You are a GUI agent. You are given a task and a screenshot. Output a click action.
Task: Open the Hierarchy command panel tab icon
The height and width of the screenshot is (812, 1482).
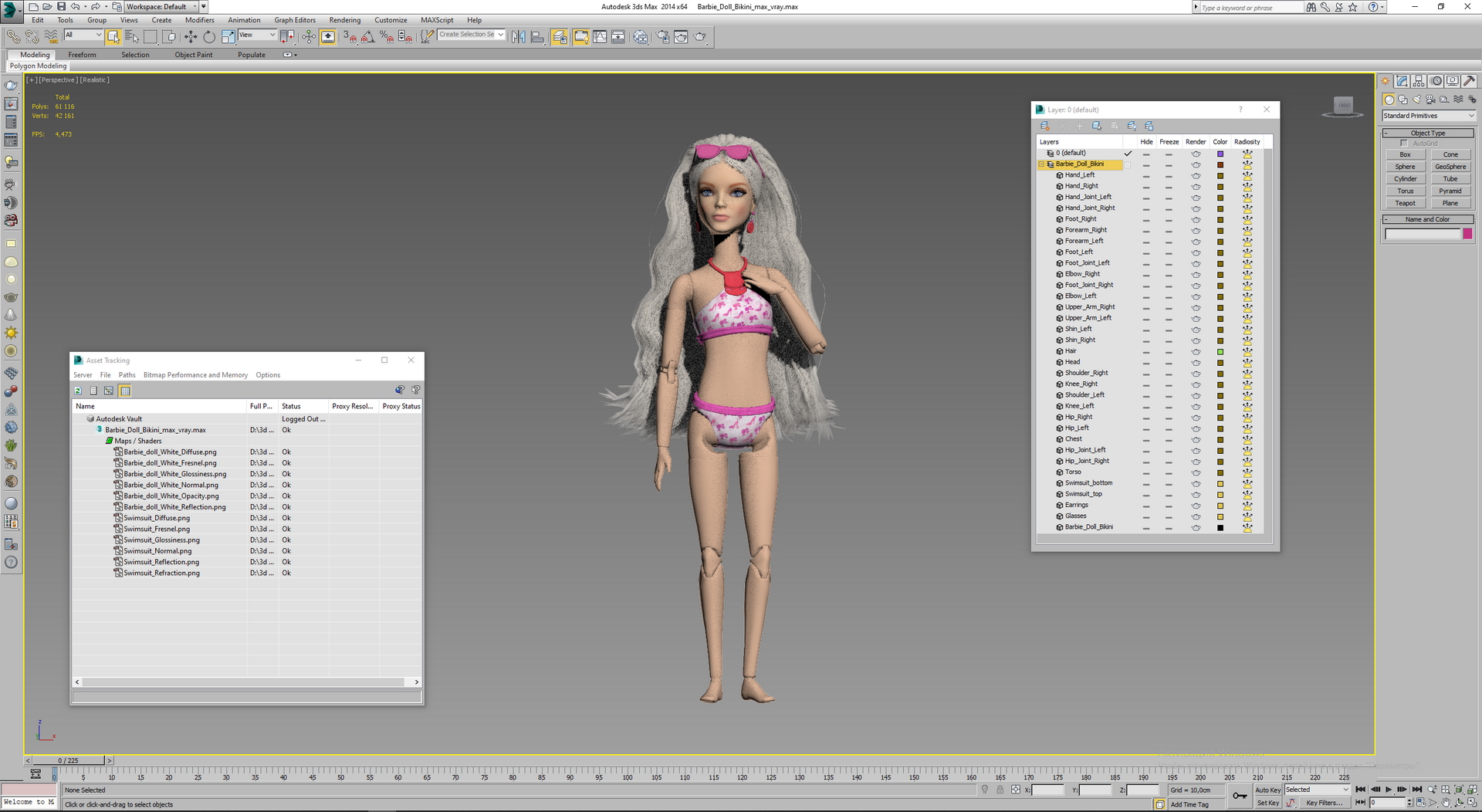point(1419,81)
